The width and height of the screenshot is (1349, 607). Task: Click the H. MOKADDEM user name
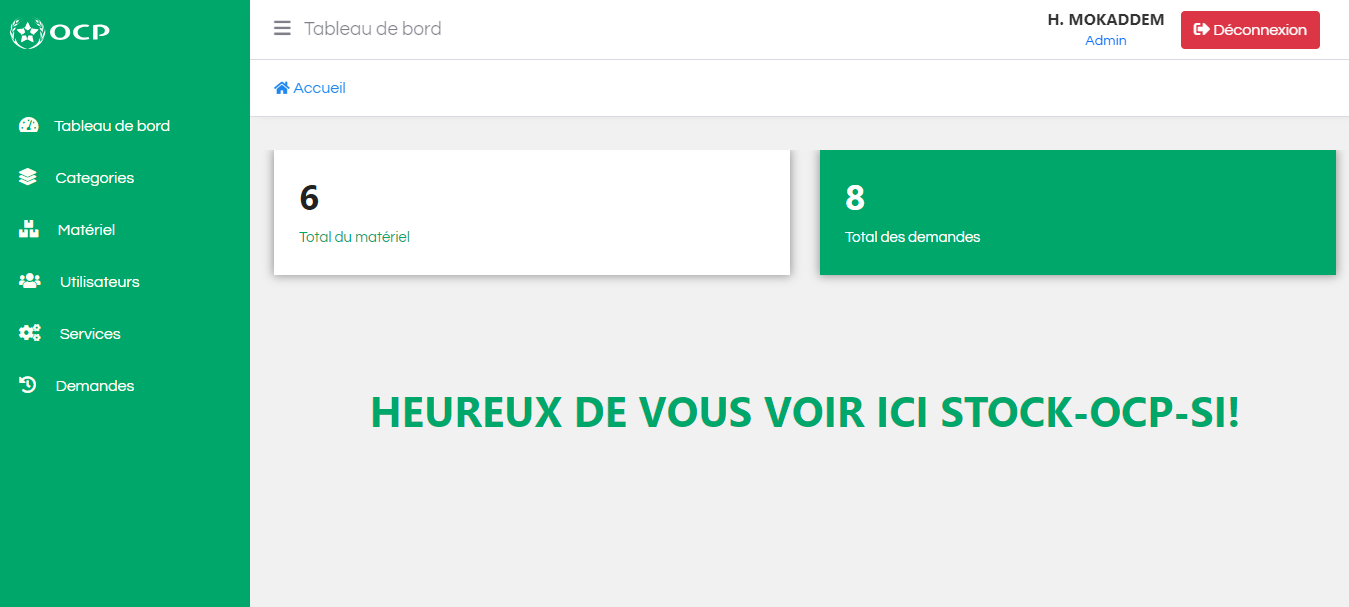tap(1106, 20)
